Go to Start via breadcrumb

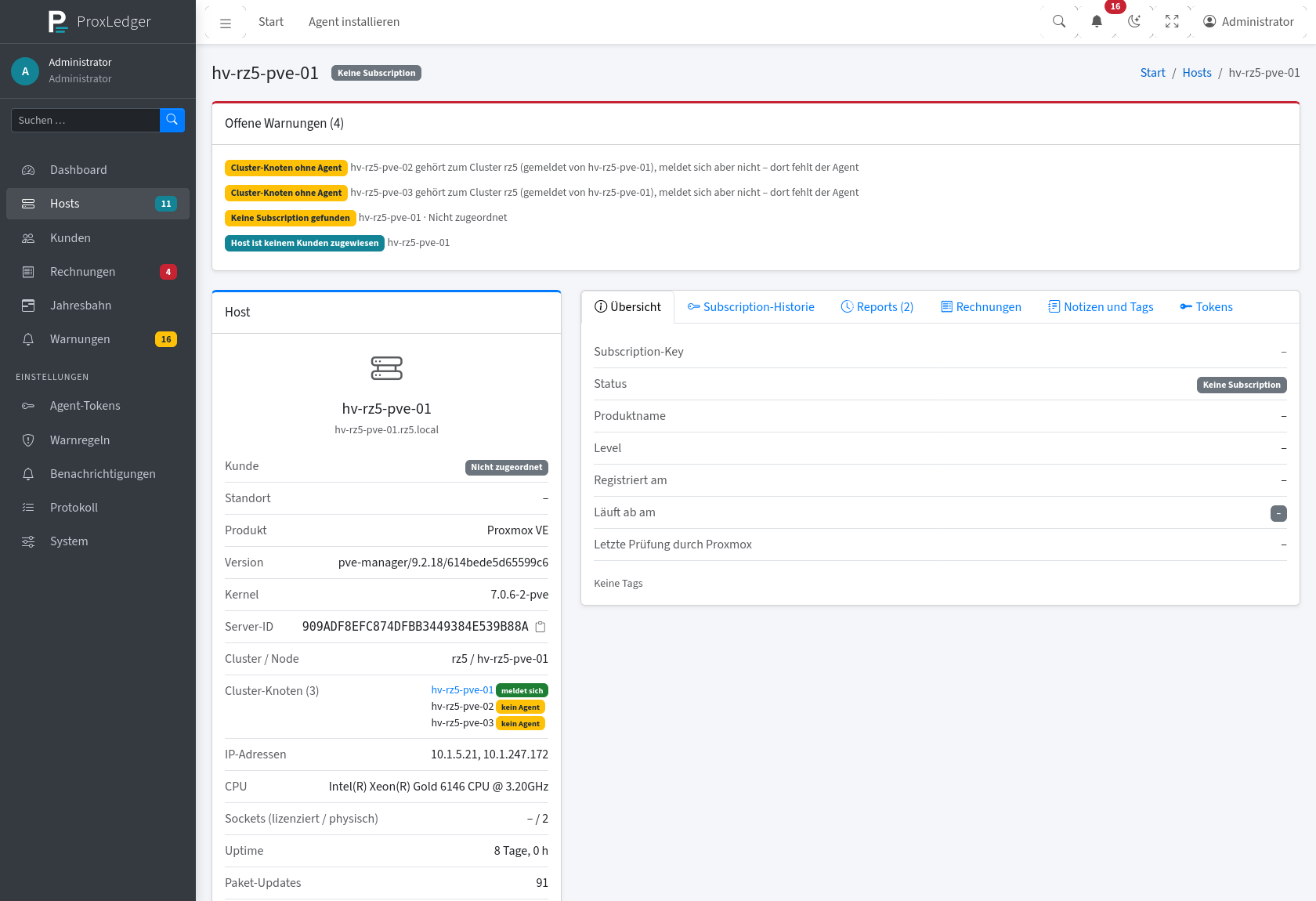click(x=1152, y=73)
